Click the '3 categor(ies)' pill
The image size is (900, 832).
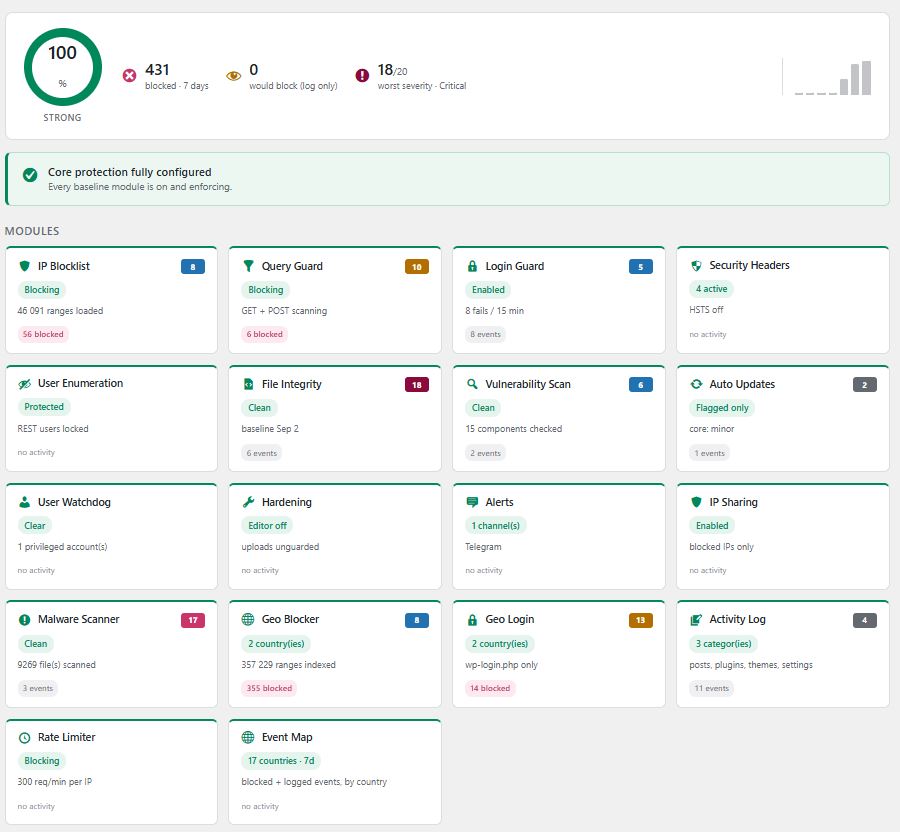[x=724, y=644]
